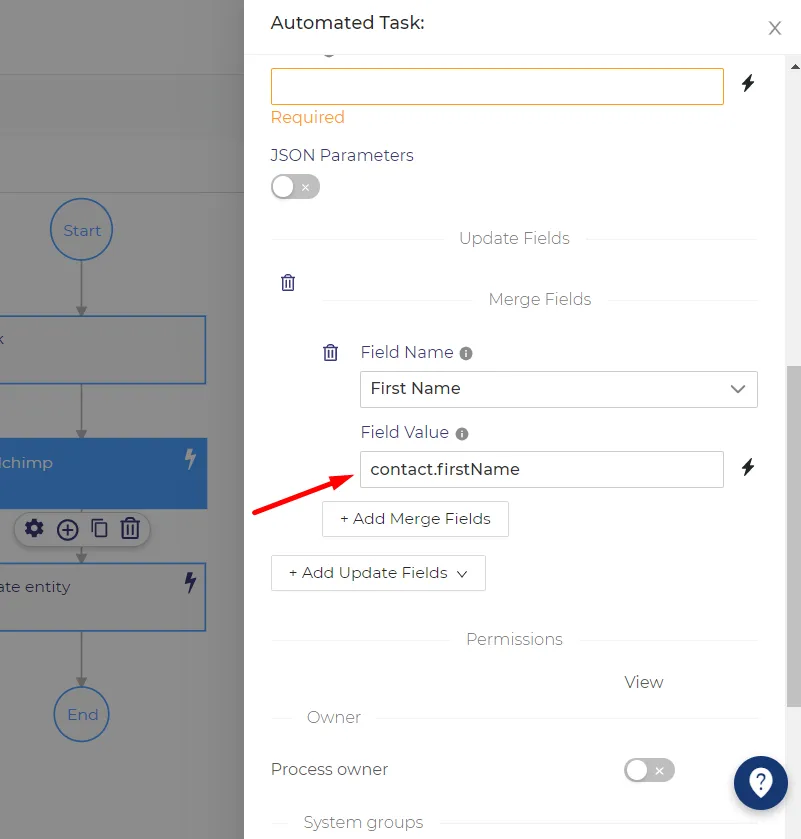
Task: Delete the Update Fields group with the trash icon
Action: [288, 283]
